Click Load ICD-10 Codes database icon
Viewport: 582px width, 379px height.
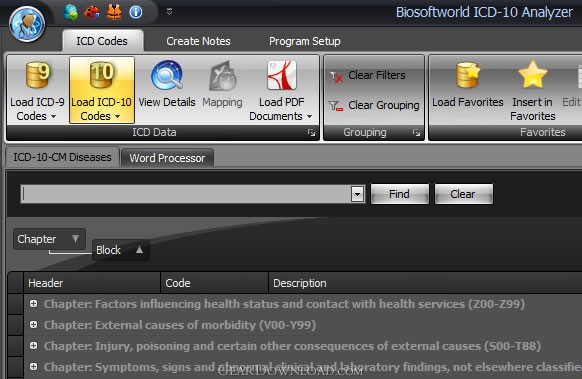pos(101,75)
